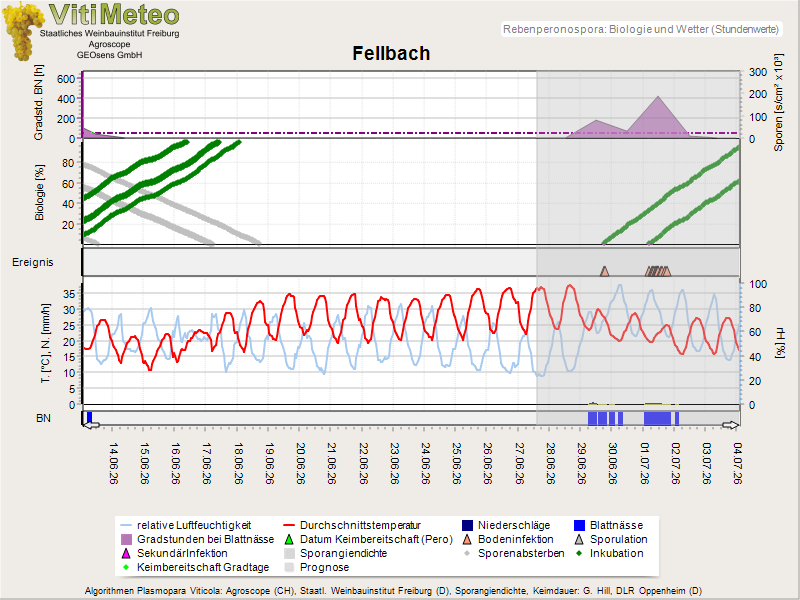This screenshot has height=600, width=800.
Task: Click the rH [%] axis label
Action: pos(780,344)
